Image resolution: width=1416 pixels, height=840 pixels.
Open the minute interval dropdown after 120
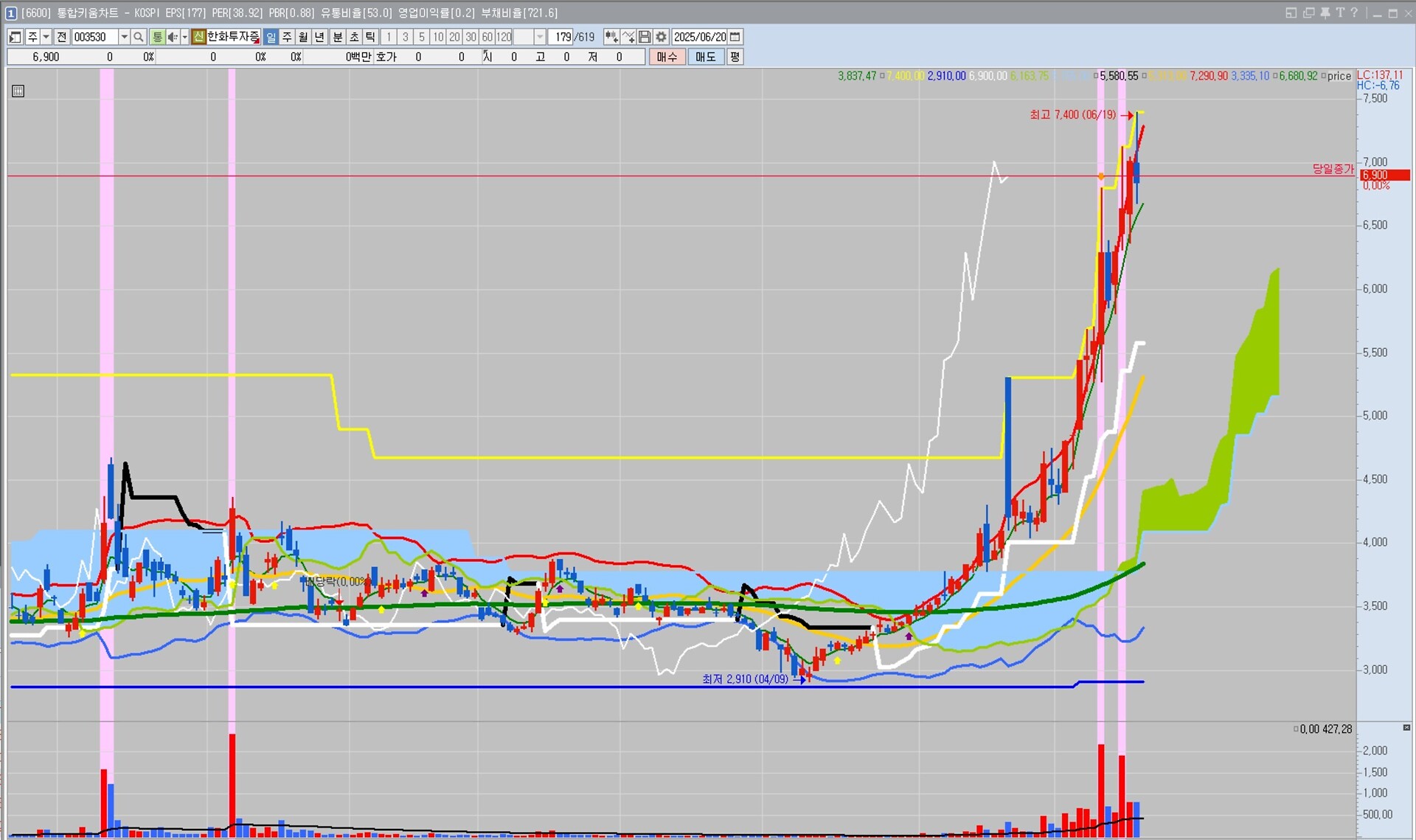[540, 37]
